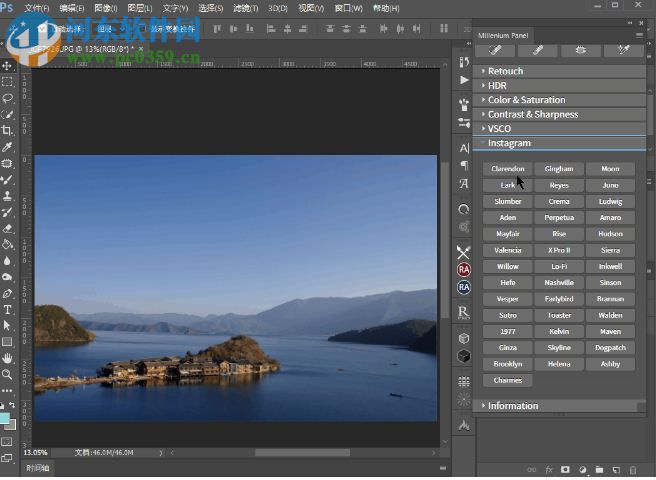The width and height of the screenshot is (656, 480).
Task: Select the Brush tool
Action: 7,180
